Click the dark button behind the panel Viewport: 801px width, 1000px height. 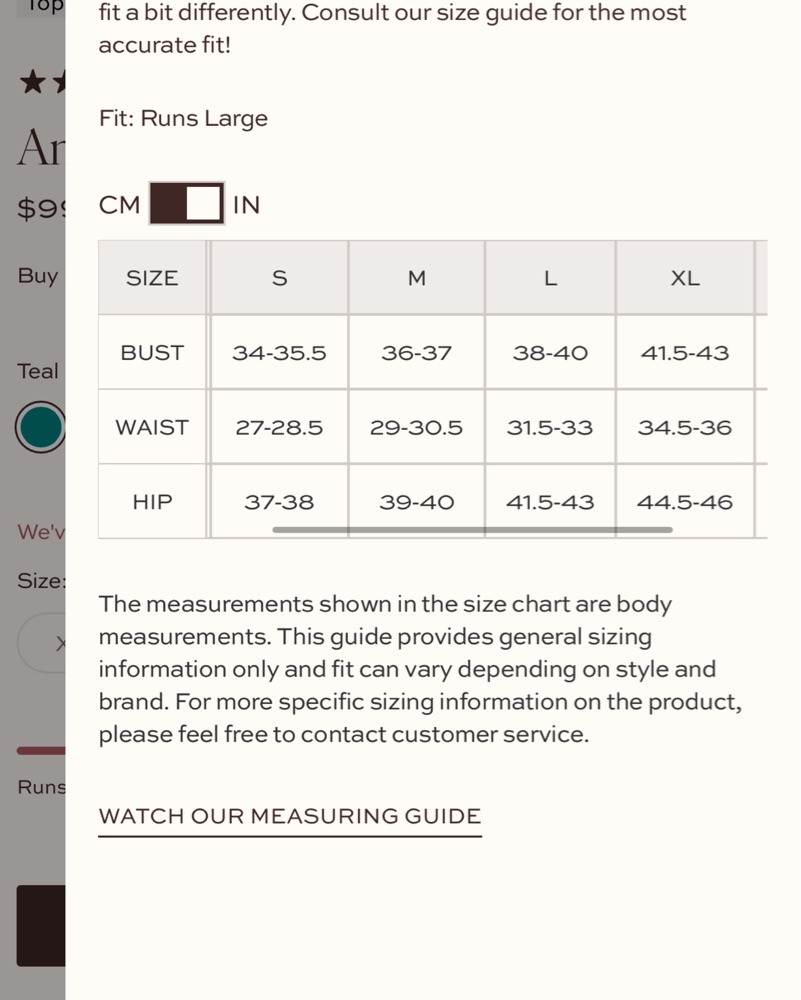coord(41,925)
